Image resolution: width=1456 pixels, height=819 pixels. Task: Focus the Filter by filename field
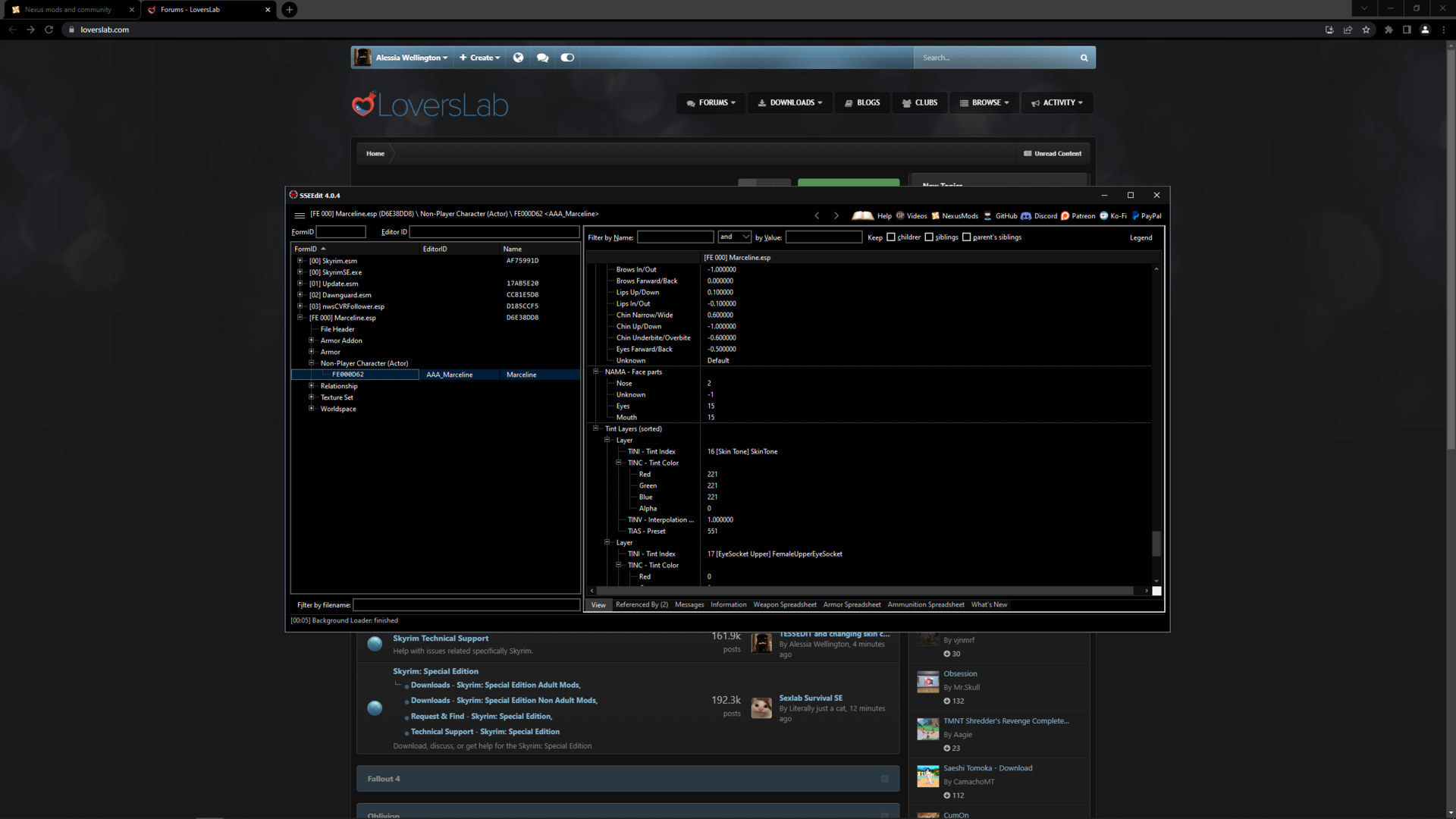point(466,605)
